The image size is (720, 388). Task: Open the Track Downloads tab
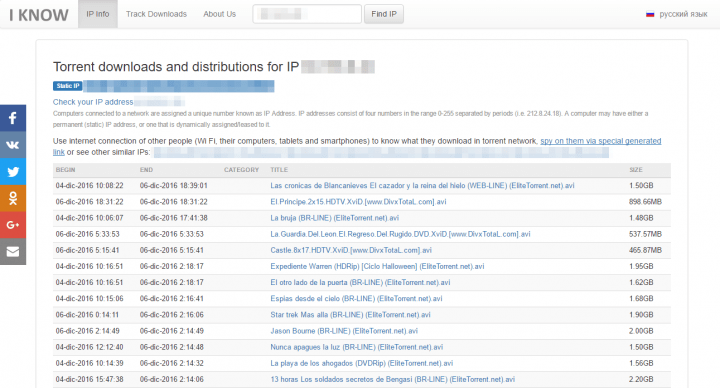point(156,14)
